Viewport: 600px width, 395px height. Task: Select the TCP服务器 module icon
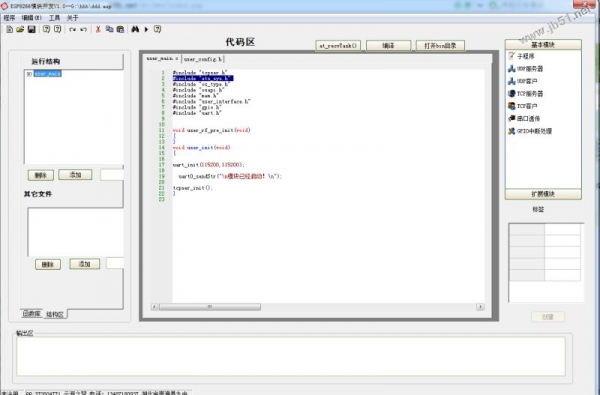(511, 93)
